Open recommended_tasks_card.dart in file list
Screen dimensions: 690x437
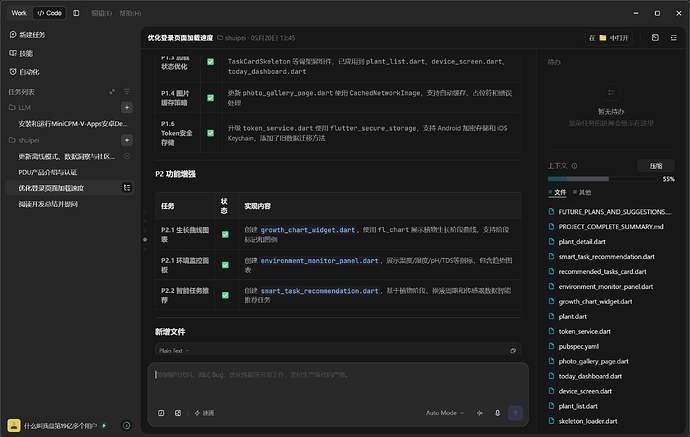coord(602,272)
